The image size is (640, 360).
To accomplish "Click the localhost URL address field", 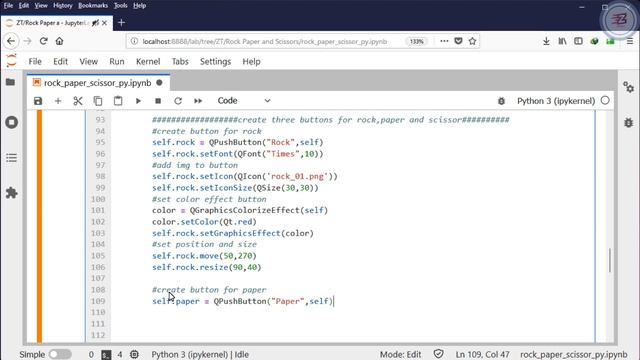I will pos(264,41).
